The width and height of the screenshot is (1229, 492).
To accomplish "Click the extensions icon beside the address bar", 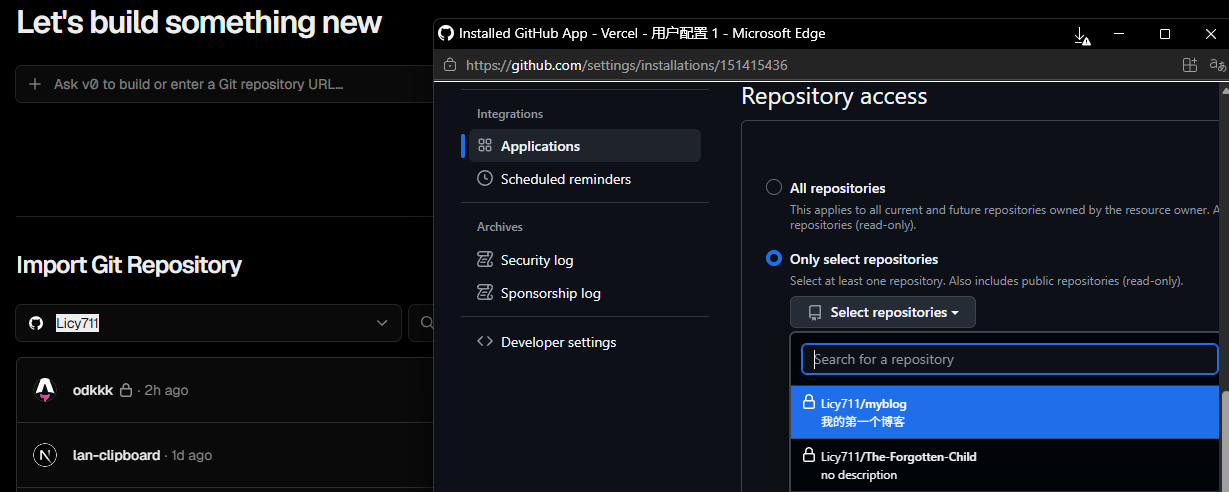I will [1189, 65].
